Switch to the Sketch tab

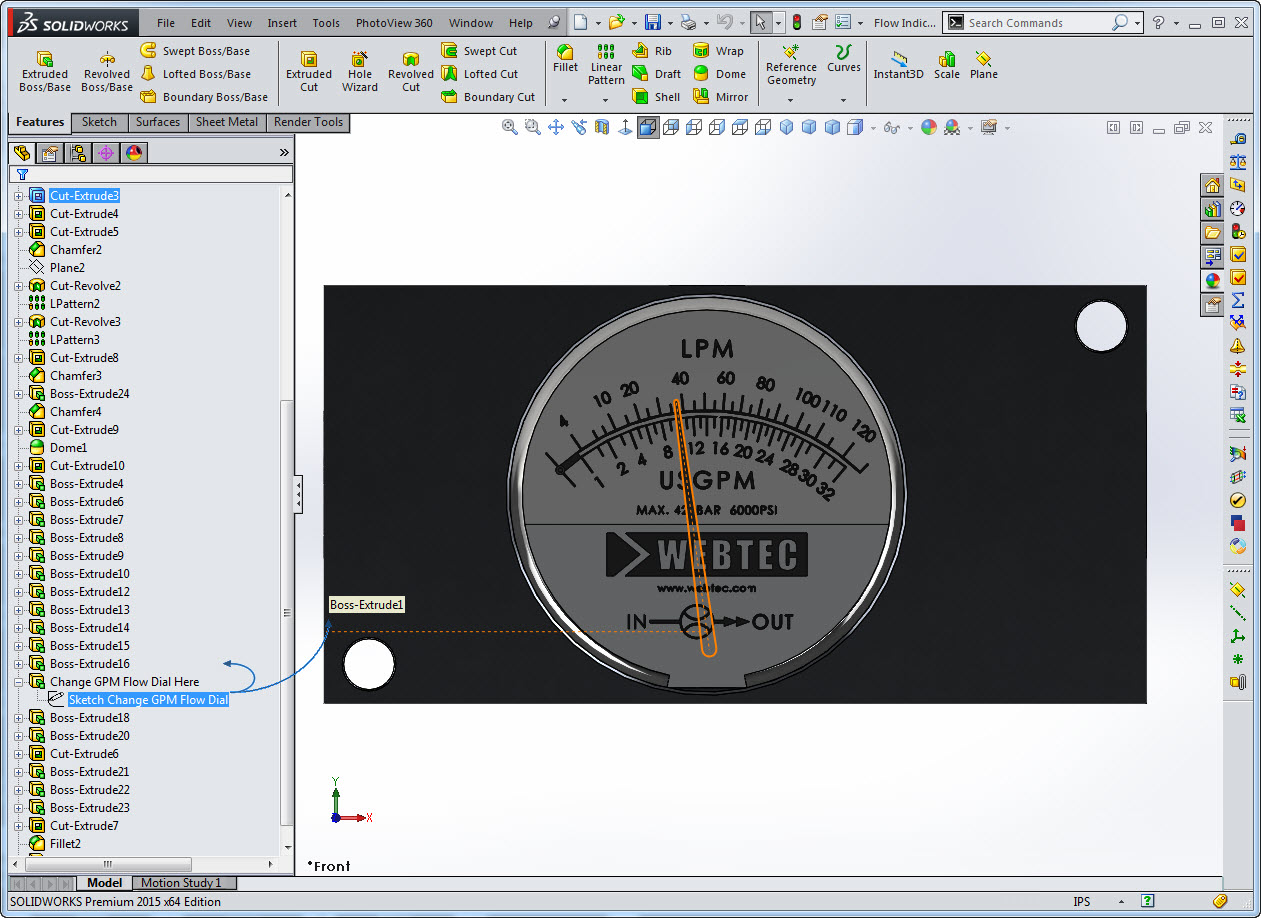[99, 122]
